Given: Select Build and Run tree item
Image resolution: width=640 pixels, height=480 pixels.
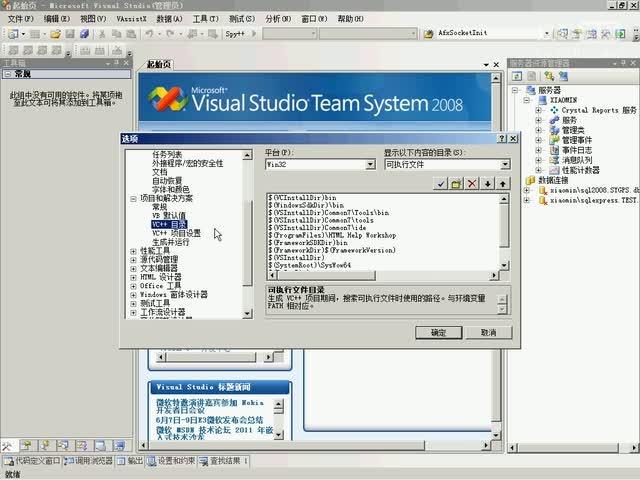Looking at the screenshot, I should point(171,242).
